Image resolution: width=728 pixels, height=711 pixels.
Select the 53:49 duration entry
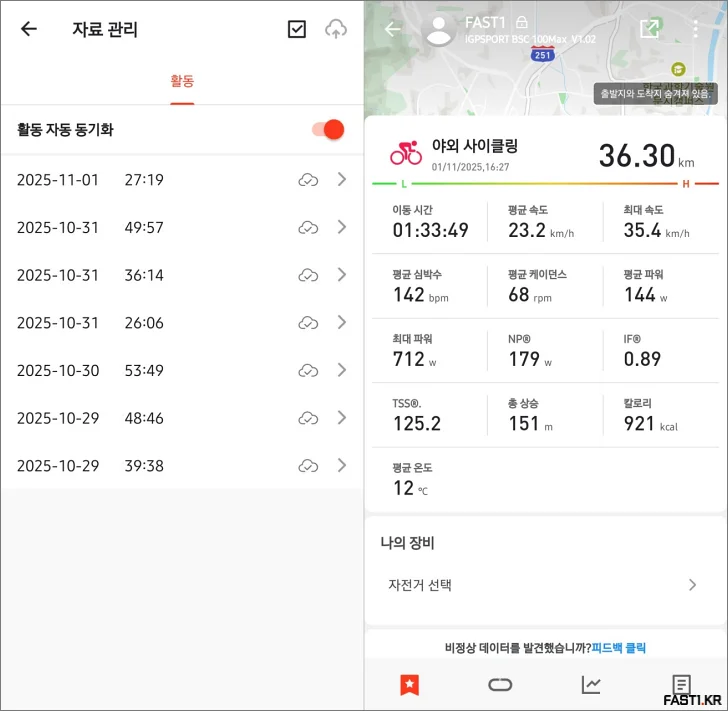pos(144,371)
